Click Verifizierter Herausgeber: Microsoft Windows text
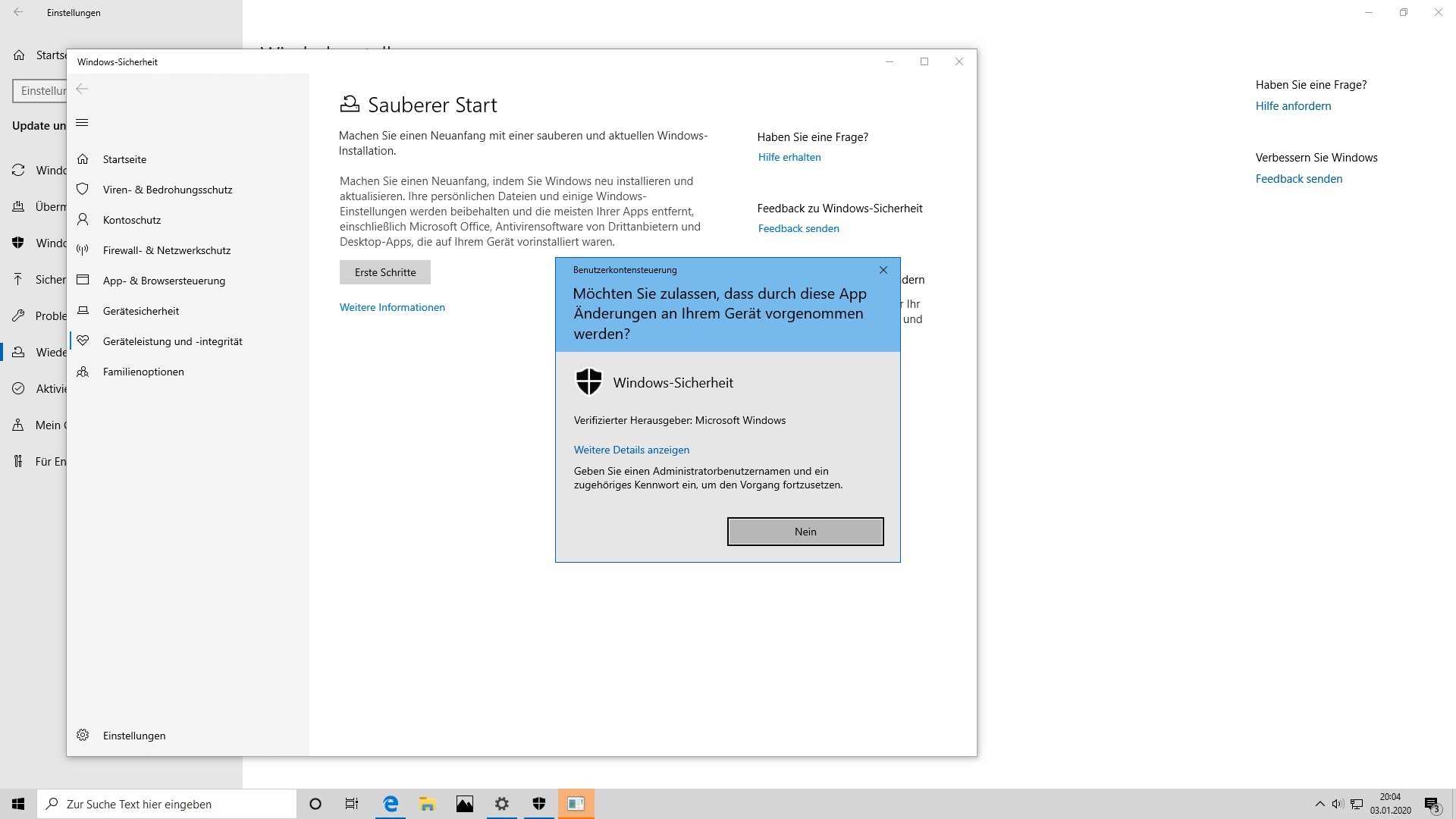1456x819 pixels. 679,420
